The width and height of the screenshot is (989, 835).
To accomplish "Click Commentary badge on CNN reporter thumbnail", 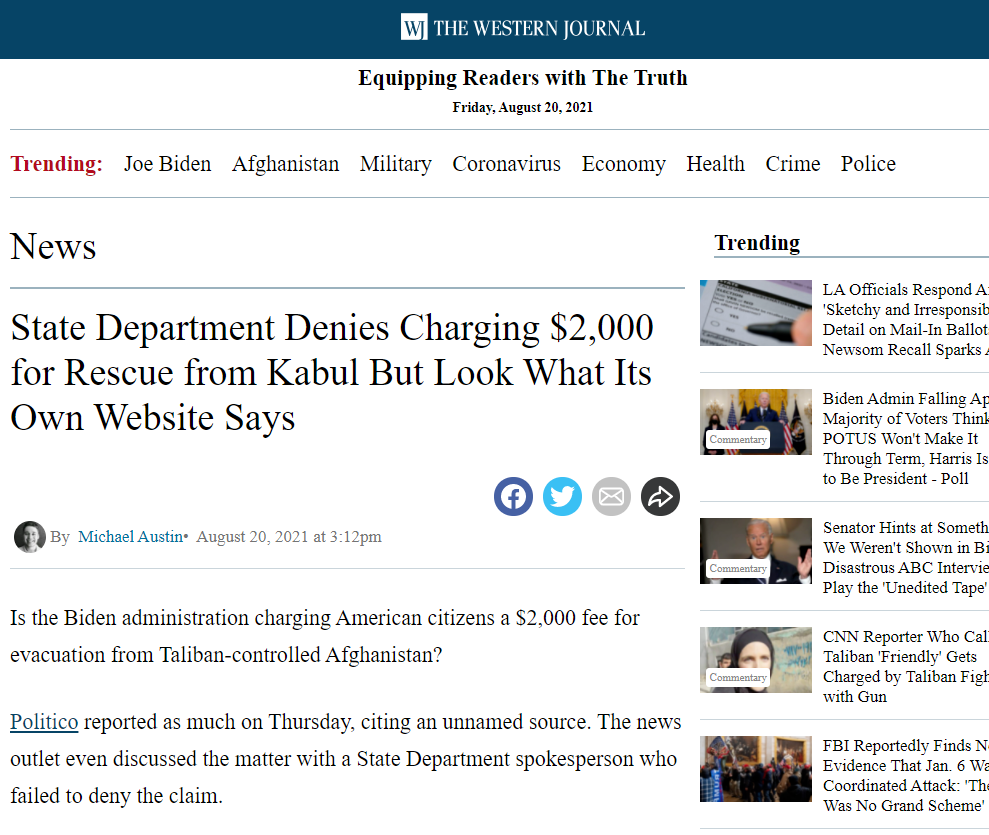I will (738, 677).
